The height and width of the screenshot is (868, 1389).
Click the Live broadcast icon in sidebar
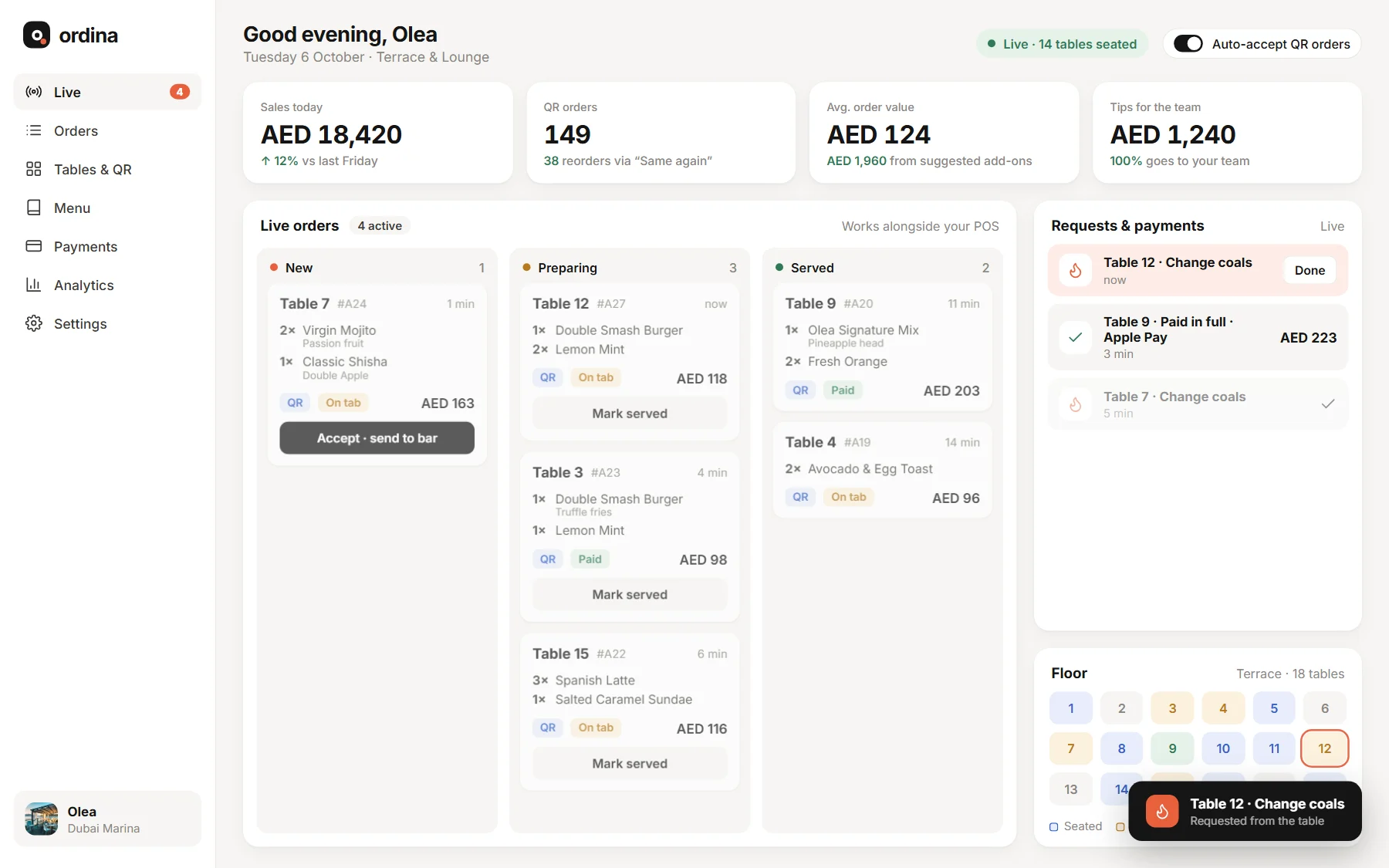click(33, 92)
